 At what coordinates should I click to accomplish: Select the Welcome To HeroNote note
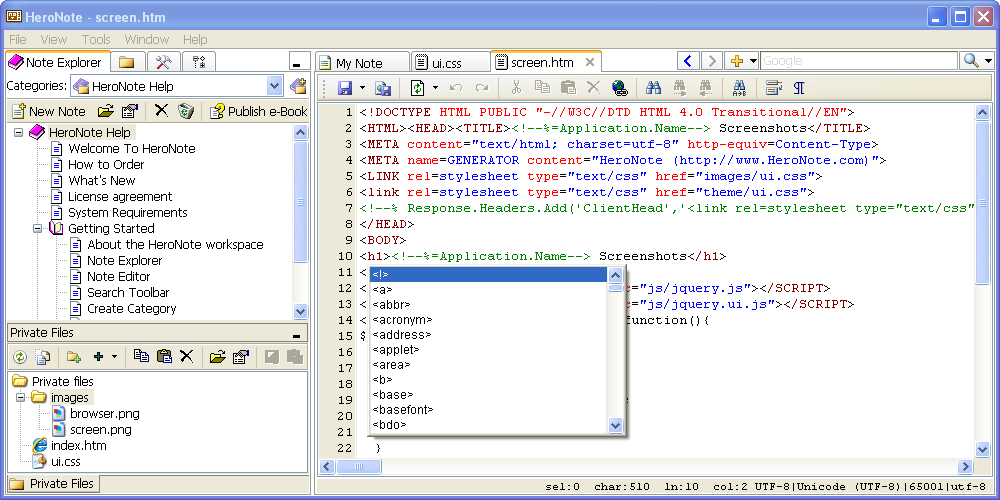(x=131, y=148)
